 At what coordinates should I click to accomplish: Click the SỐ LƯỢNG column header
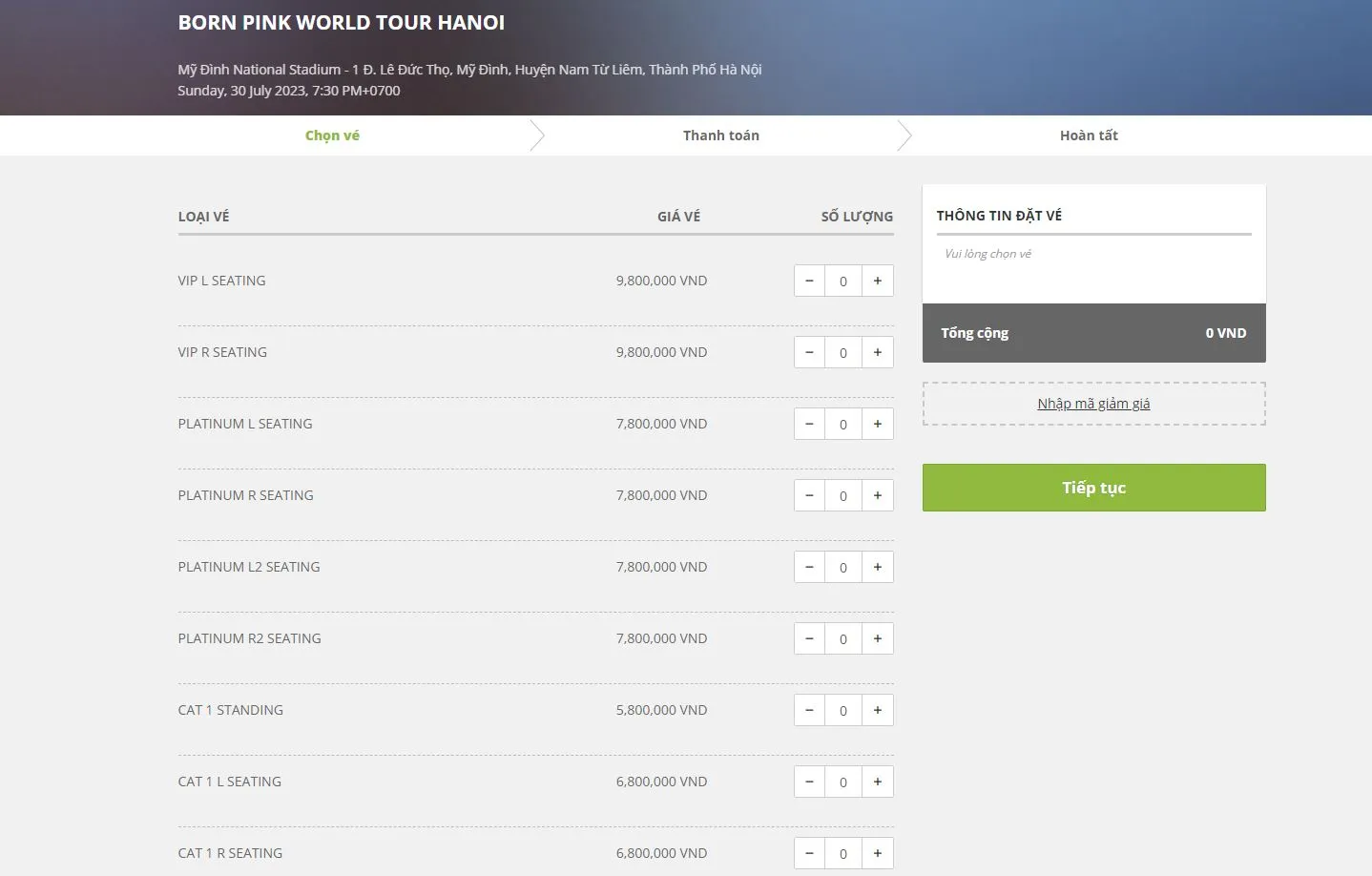pos(857,217)
